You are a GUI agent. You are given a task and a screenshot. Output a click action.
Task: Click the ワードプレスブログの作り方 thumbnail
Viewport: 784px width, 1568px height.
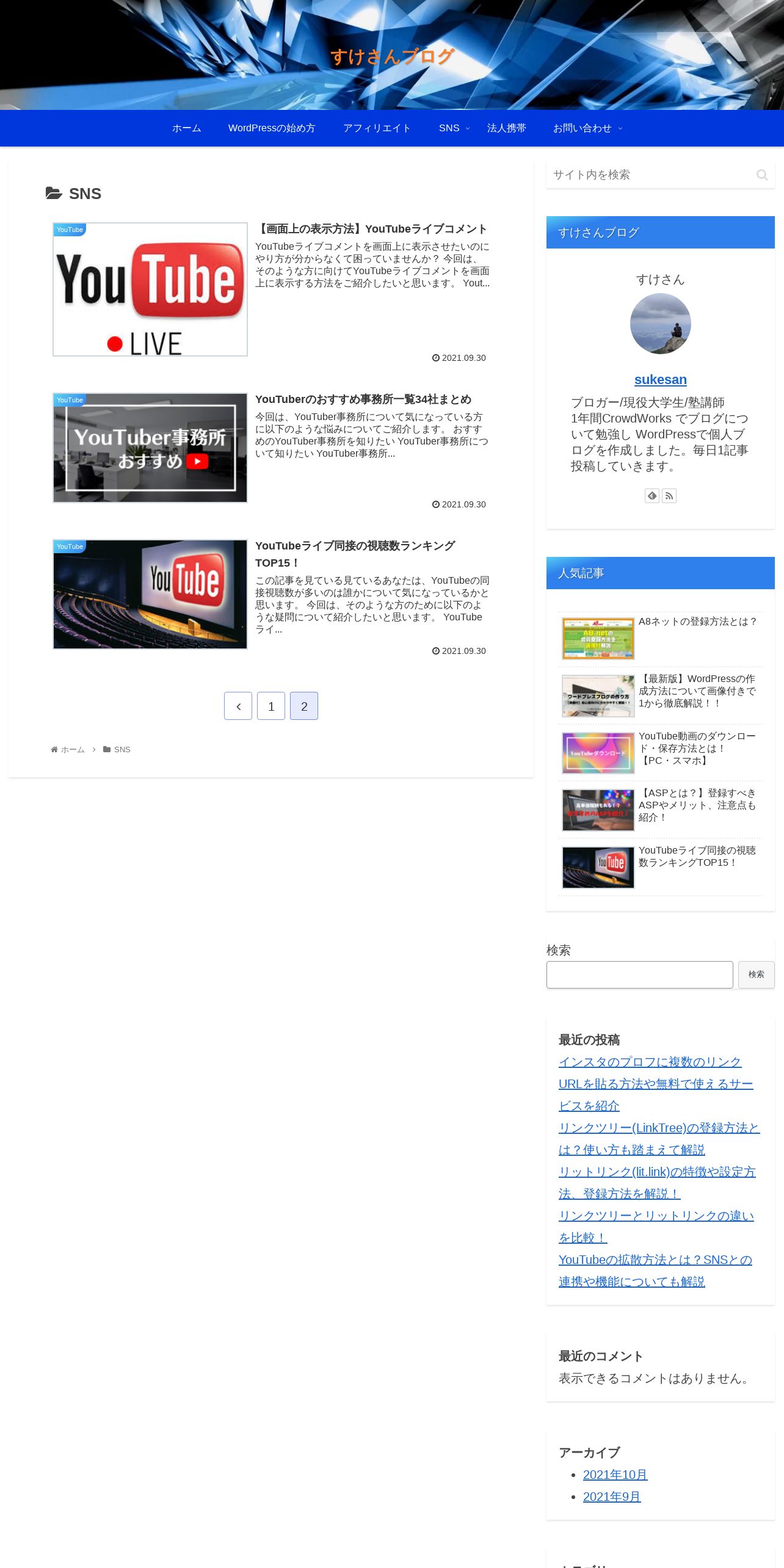click(598, 696)
